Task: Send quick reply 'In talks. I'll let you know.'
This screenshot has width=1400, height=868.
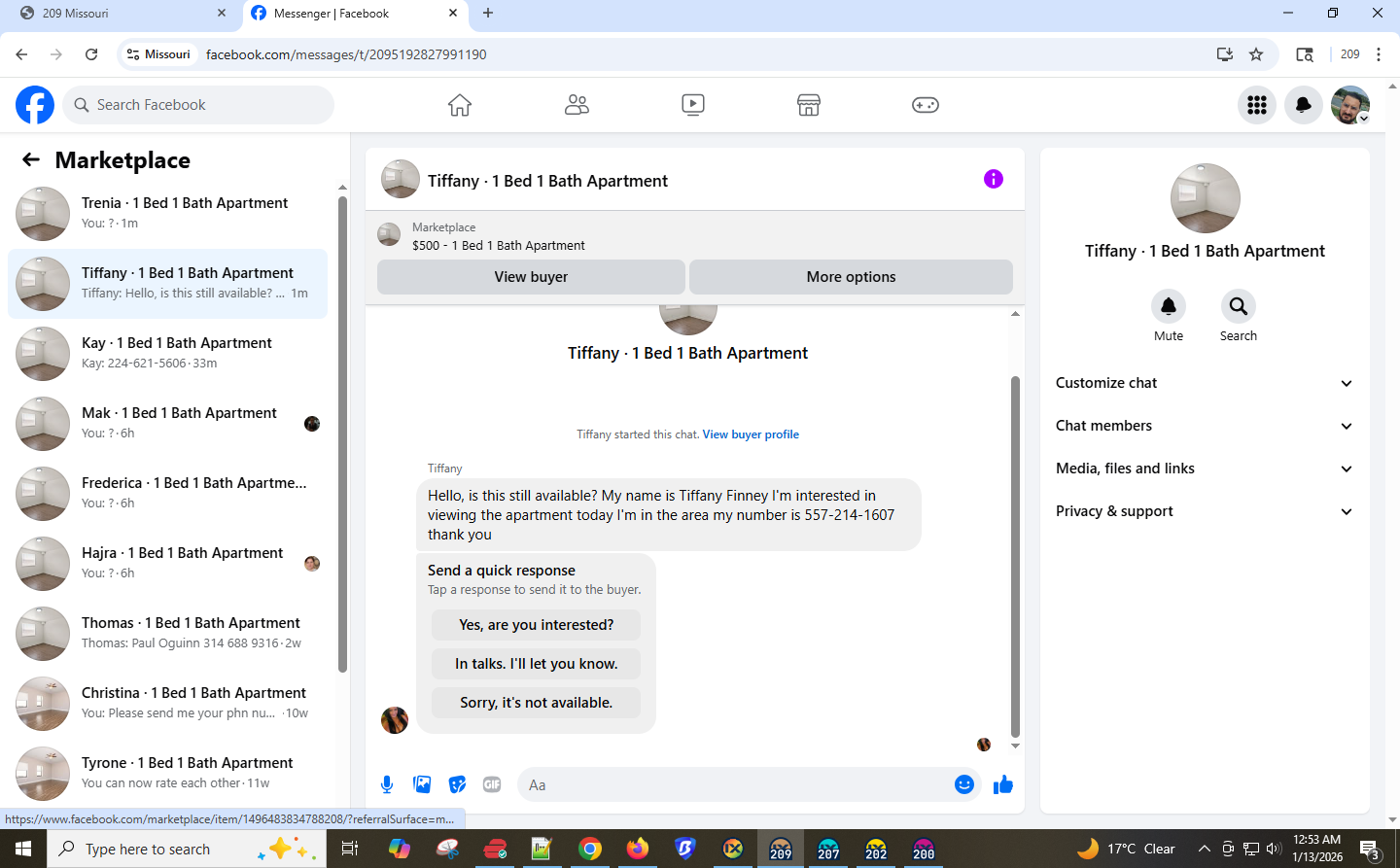Action: (x=536, y=664)
